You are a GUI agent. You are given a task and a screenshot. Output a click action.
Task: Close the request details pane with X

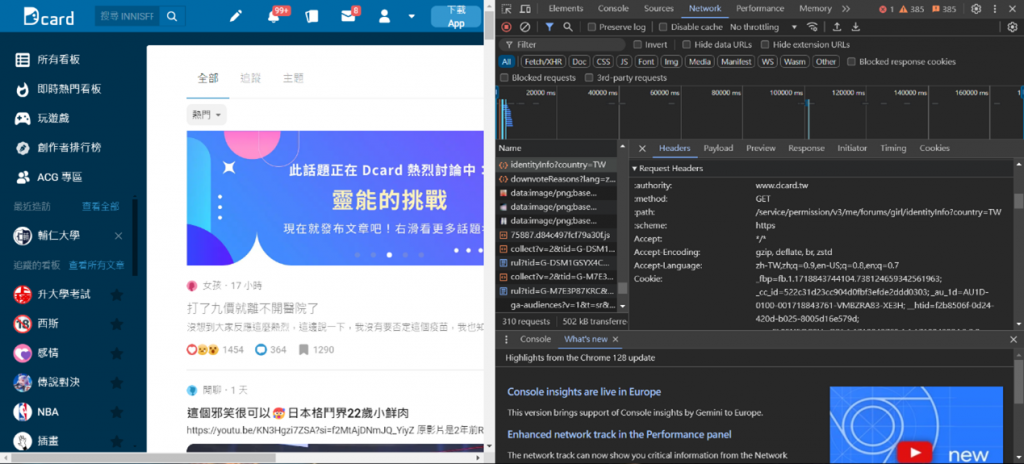[642, 148]
